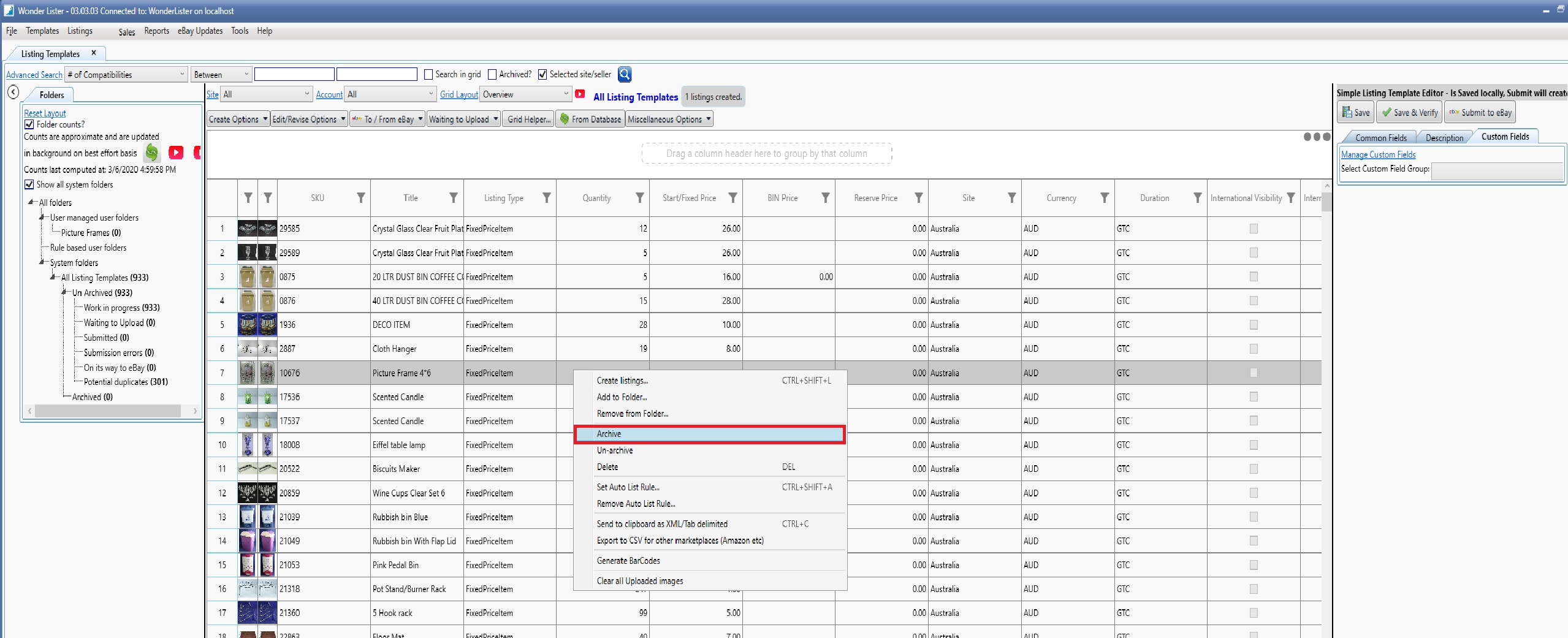The width and height of the screenshot is (1568, 638).
Task: Open the SKU column filter
Action: [360, 197]
